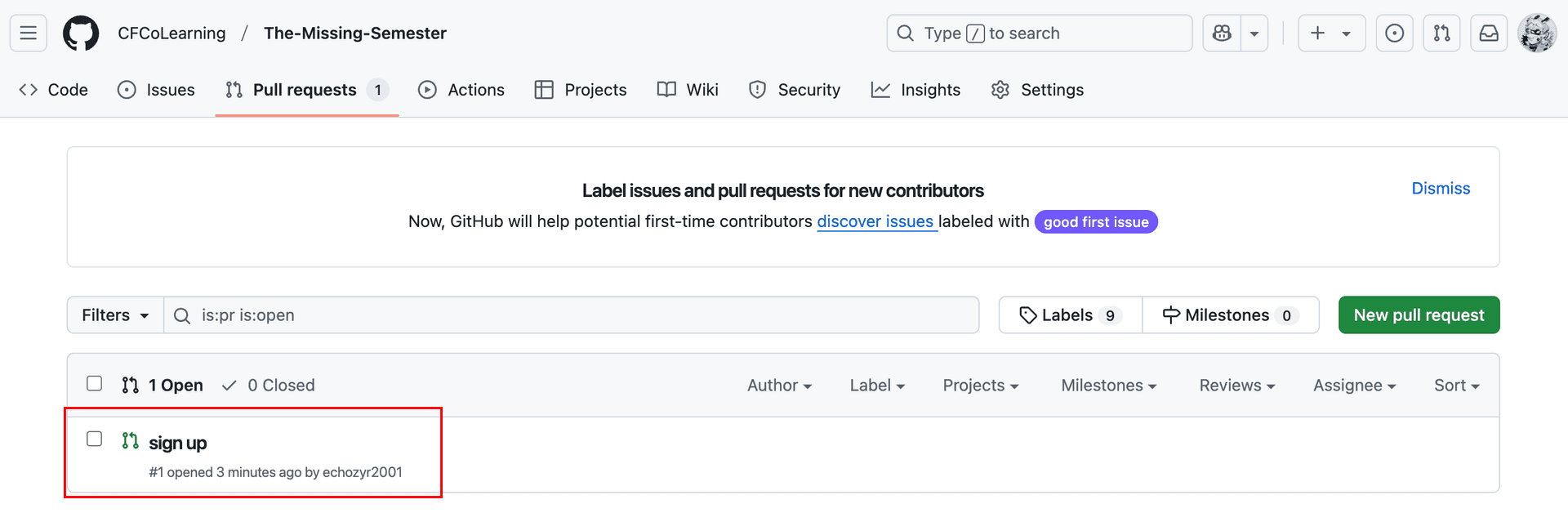Check the sign up pull request checkbox
1568x513 pixels.
click(x=95, y=439)
